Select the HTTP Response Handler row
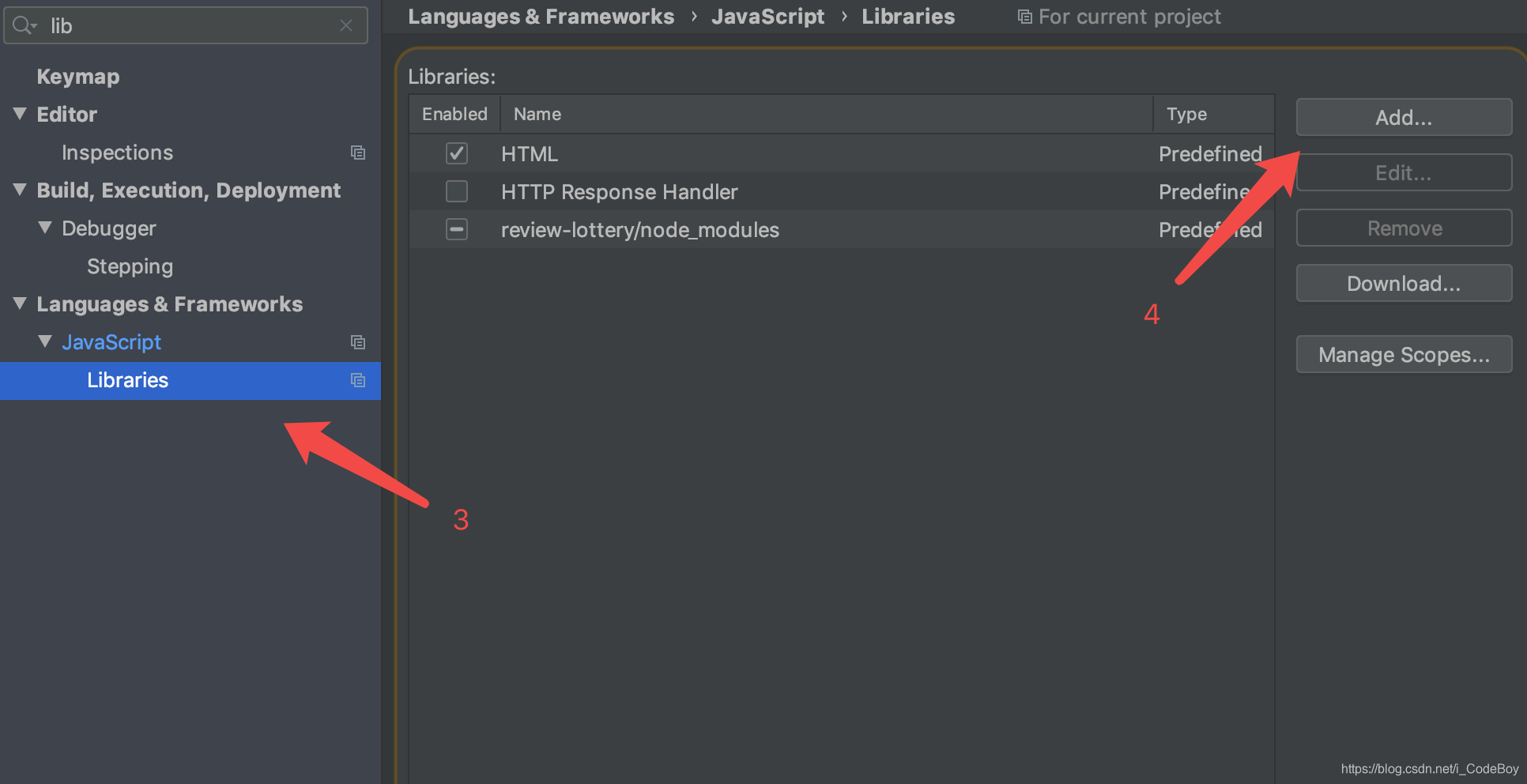This screenshot has width=1527, height=784. tap(842, 191)
